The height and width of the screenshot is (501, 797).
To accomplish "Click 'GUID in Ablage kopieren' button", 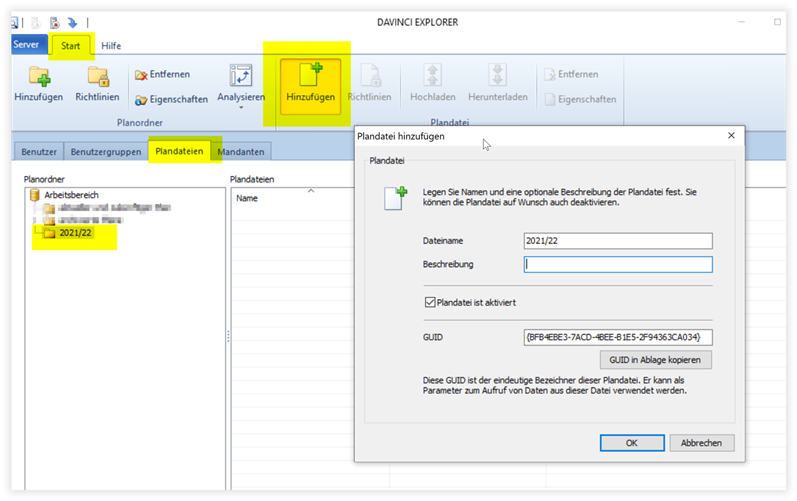I will [x=655, y=360].
